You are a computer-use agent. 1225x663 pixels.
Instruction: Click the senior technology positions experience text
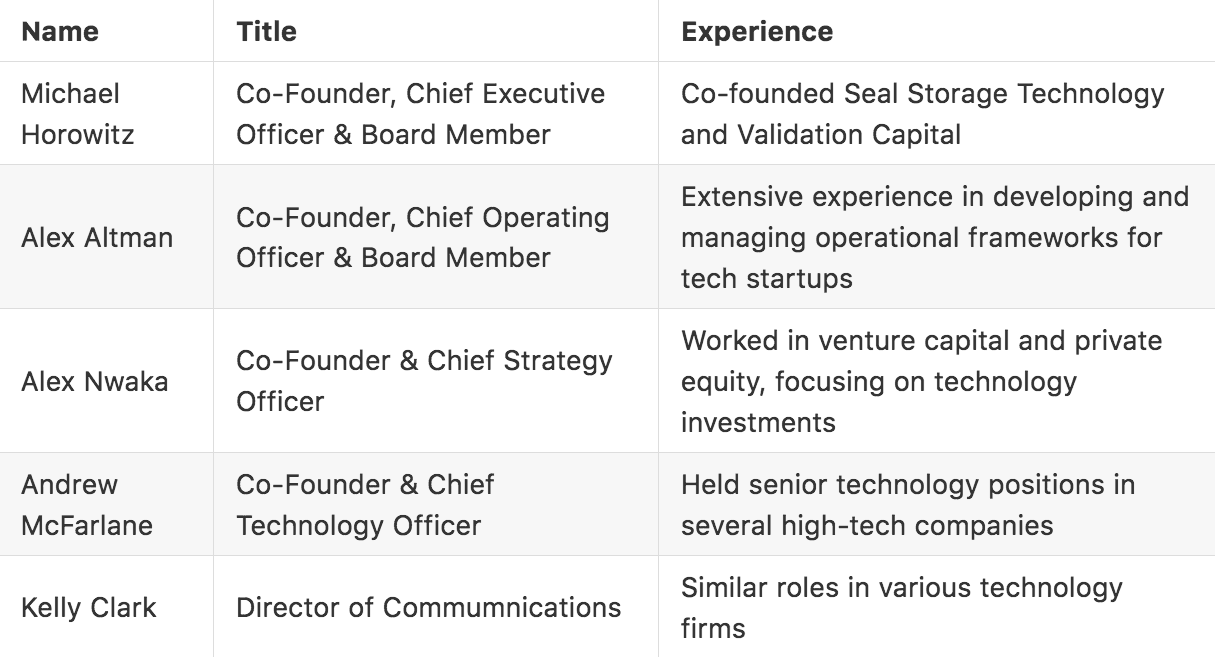point(907,485)
